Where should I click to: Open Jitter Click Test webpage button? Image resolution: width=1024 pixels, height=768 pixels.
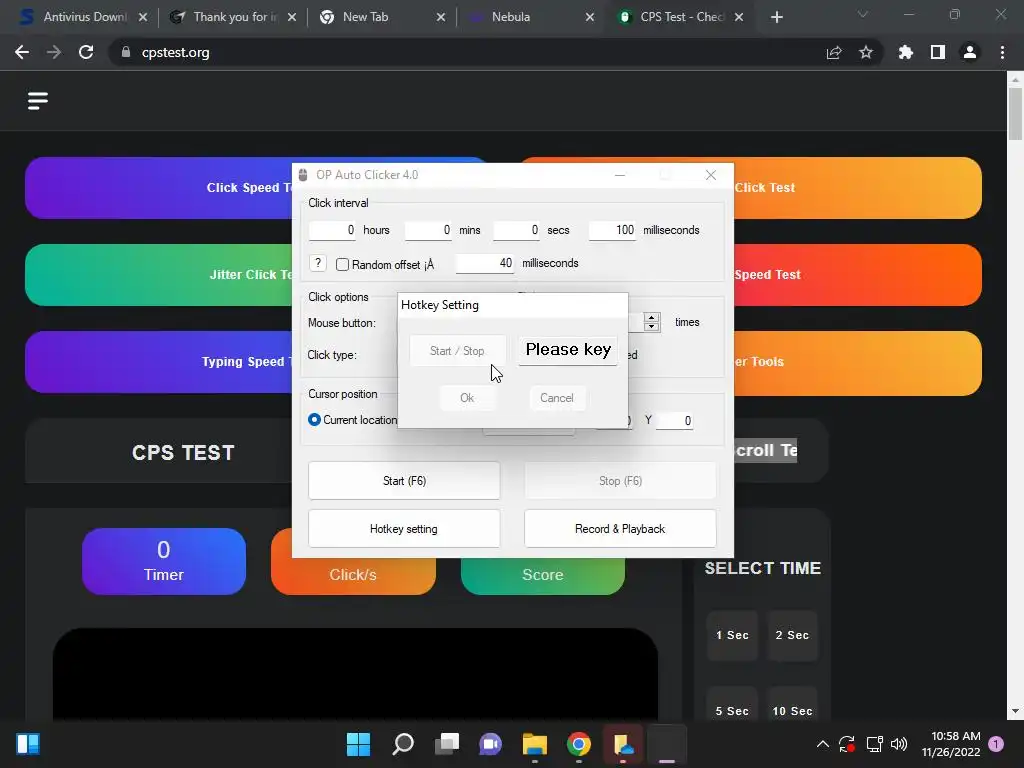point(159,274)
